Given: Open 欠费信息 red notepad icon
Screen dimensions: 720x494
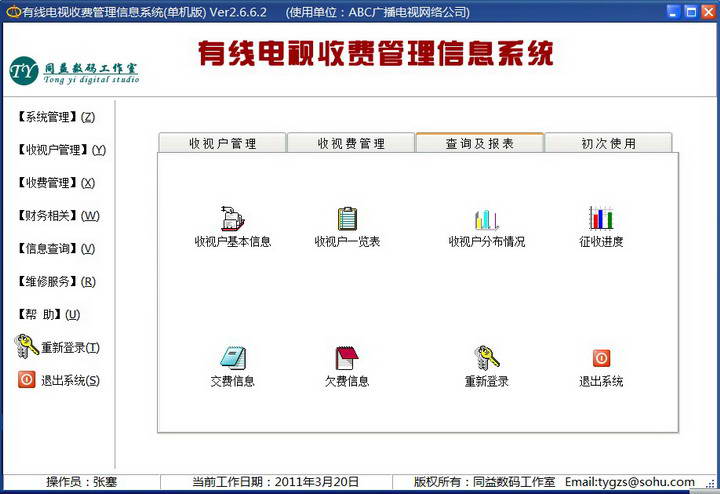Looking at the screenshot, I should [347, 358].
